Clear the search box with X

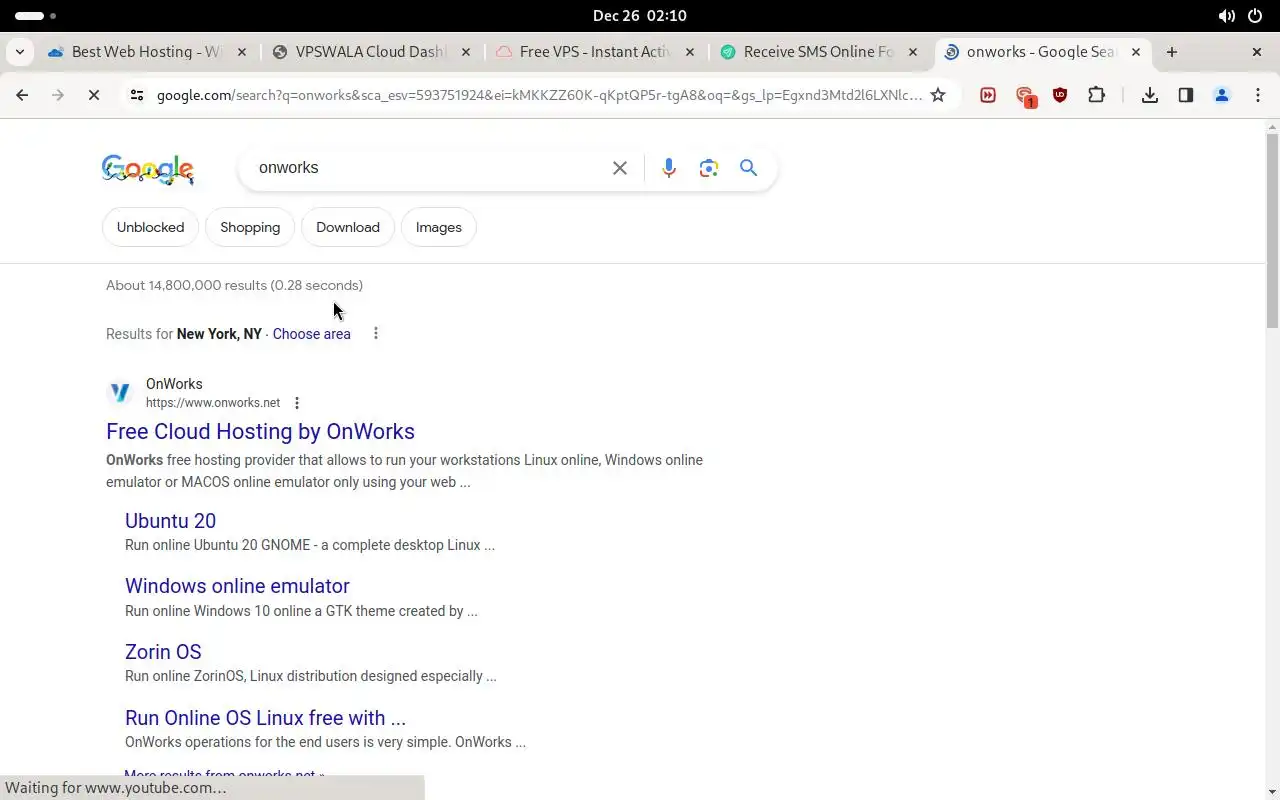(620, 168)
